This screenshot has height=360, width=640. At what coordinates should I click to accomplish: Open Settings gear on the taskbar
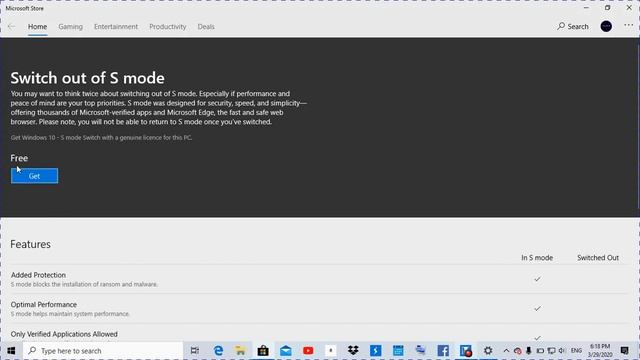pos(488,351)
